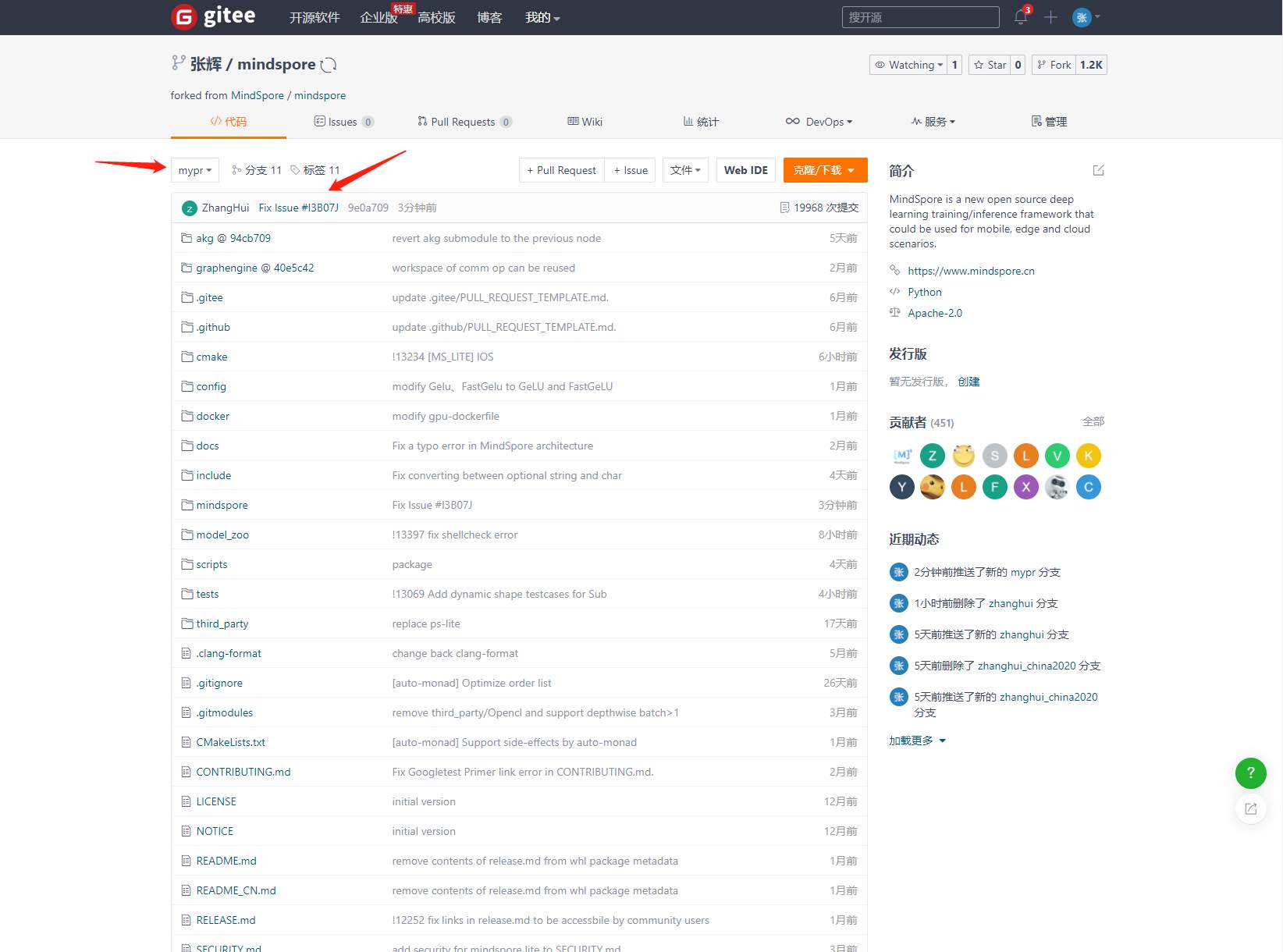The height and width of the screenshot is (952, 1283).
Task: Open the user avatar menu in header
Action: tap(1086, 17)
